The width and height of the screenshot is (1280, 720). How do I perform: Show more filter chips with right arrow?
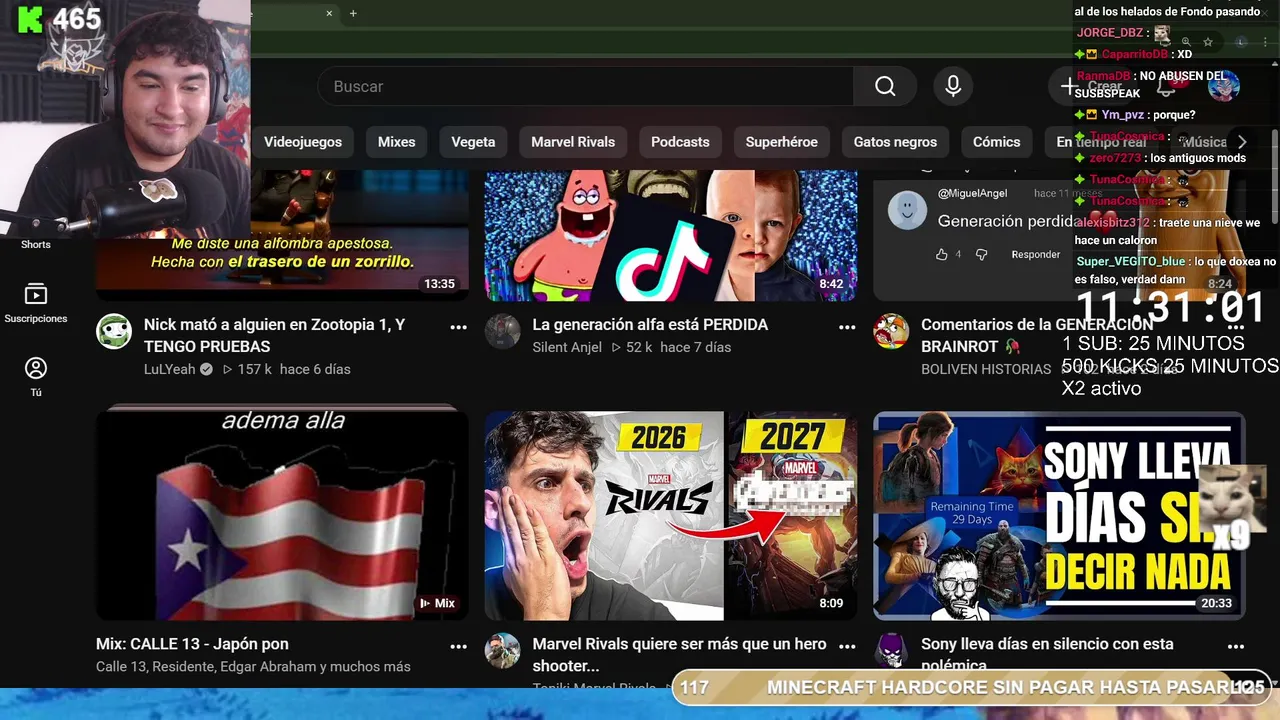tap(1242, 142)
